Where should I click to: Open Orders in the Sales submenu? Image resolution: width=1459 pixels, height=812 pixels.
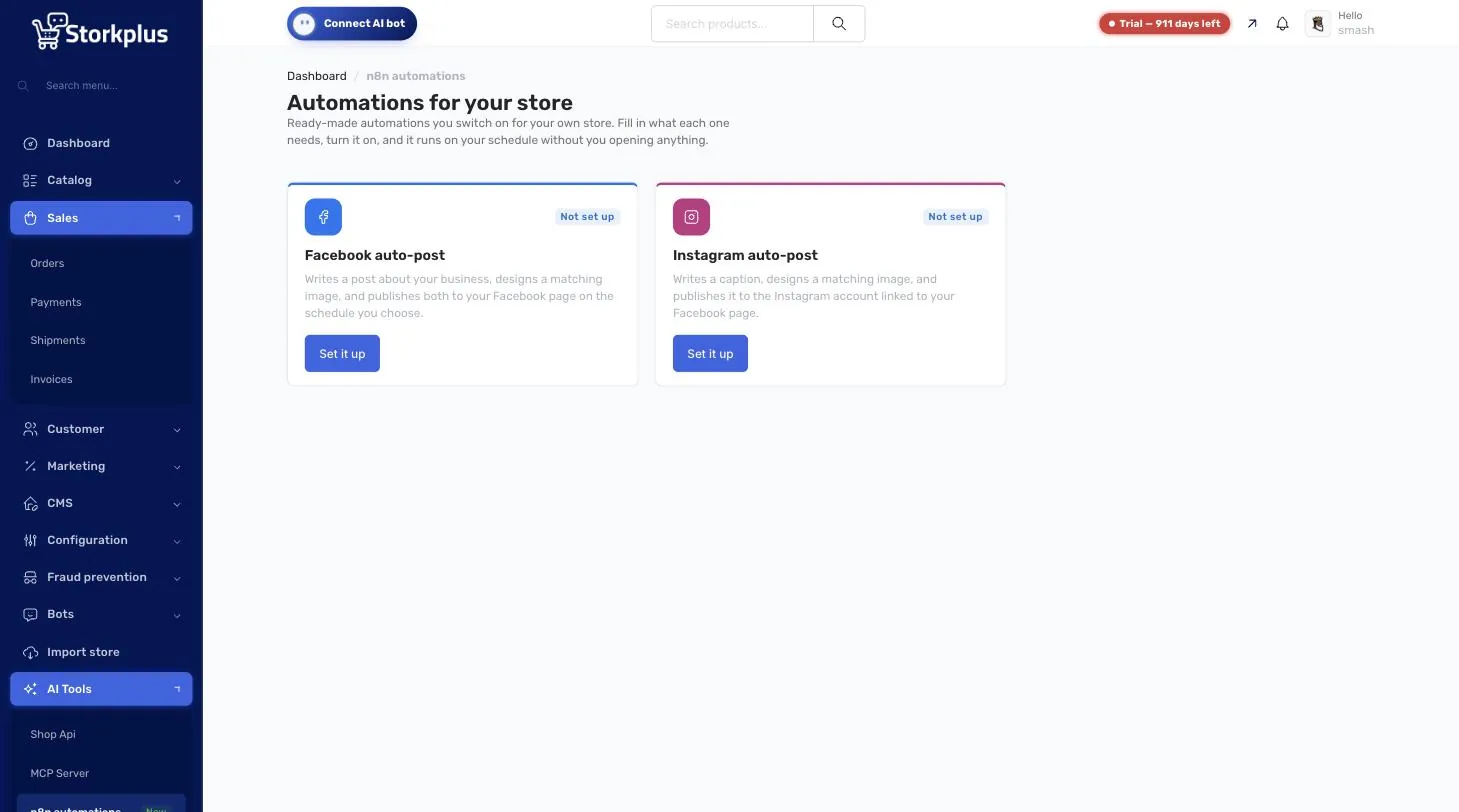click(x=47, y=263)
